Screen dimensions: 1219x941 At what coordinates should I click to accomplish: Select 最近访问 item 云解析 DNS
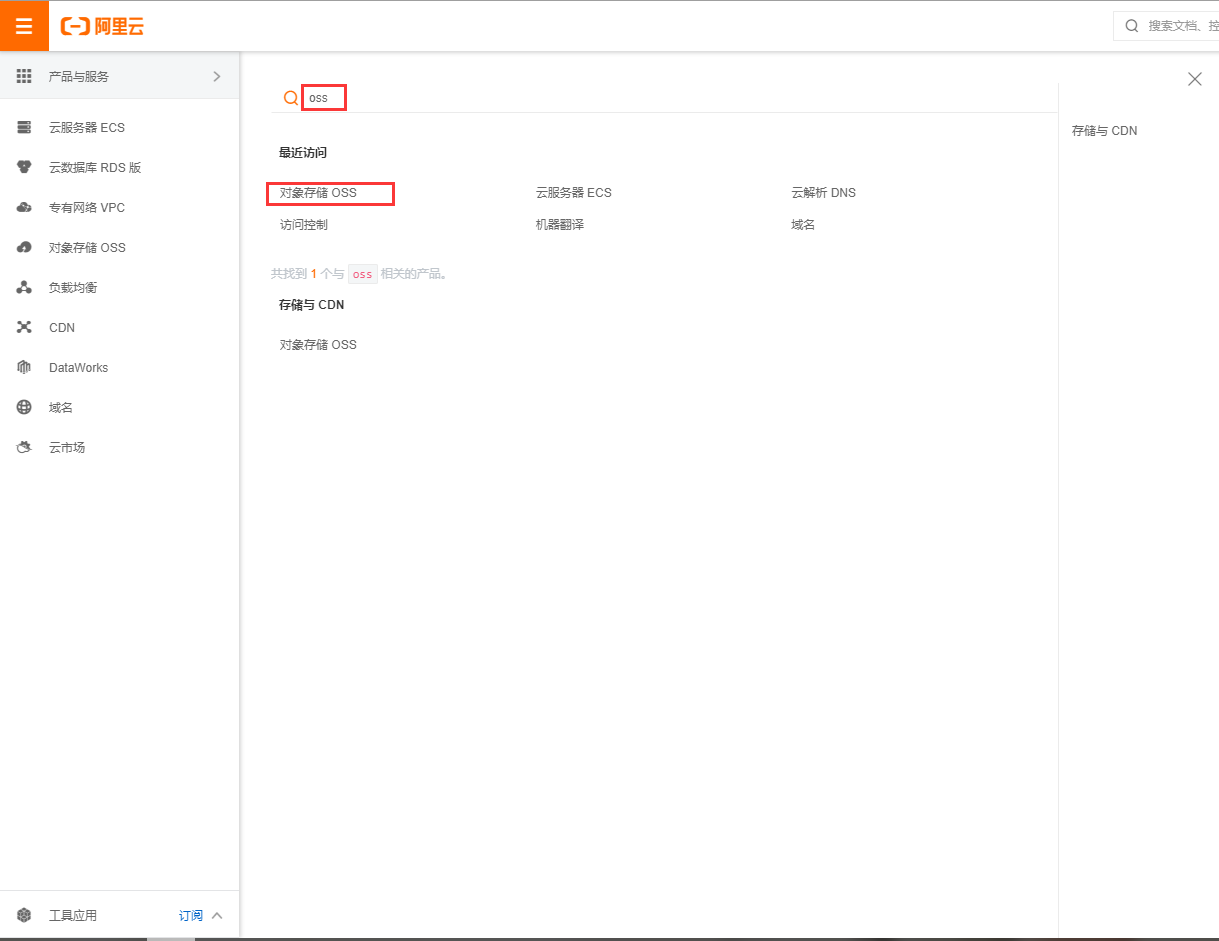pyautogui.click(x=821, y=192)
